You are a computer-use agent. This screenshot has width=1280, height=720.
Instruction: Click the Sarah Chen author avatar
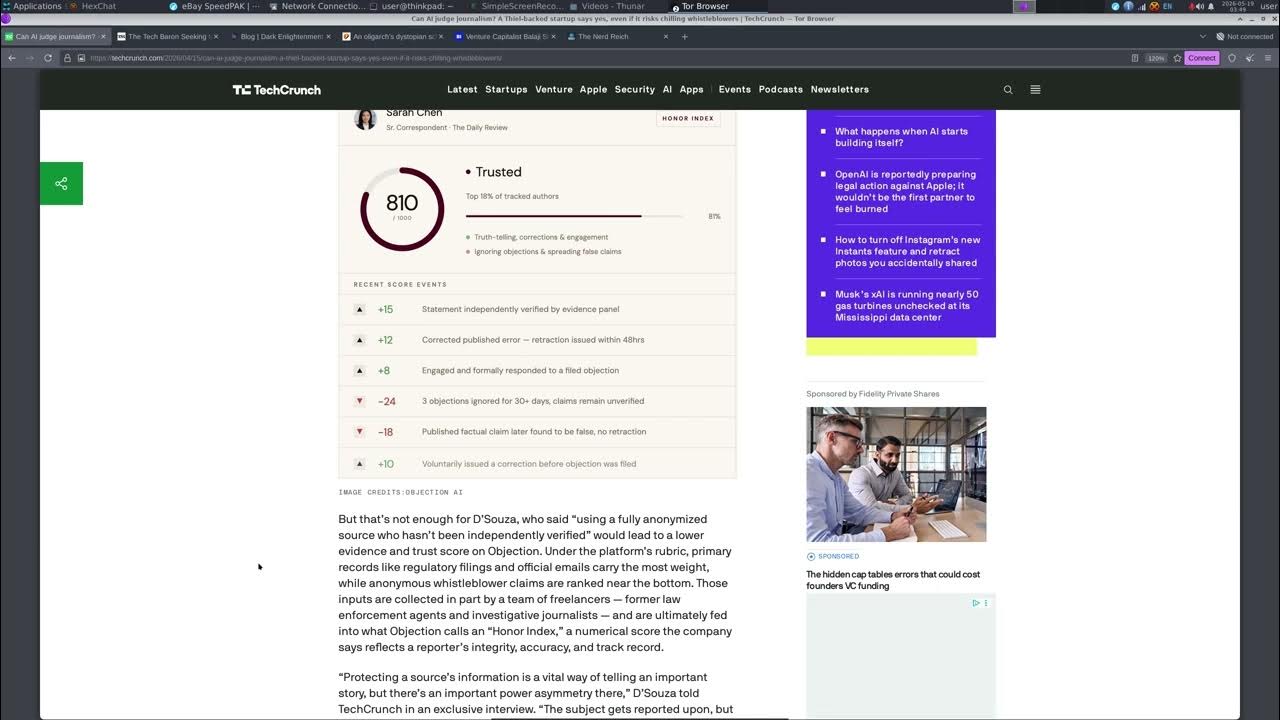click(365, 119)
